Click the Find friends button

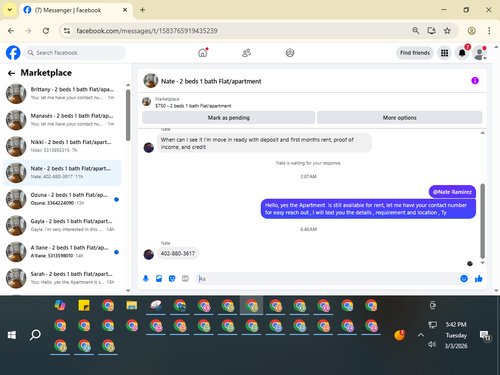[x=415, y=53]
